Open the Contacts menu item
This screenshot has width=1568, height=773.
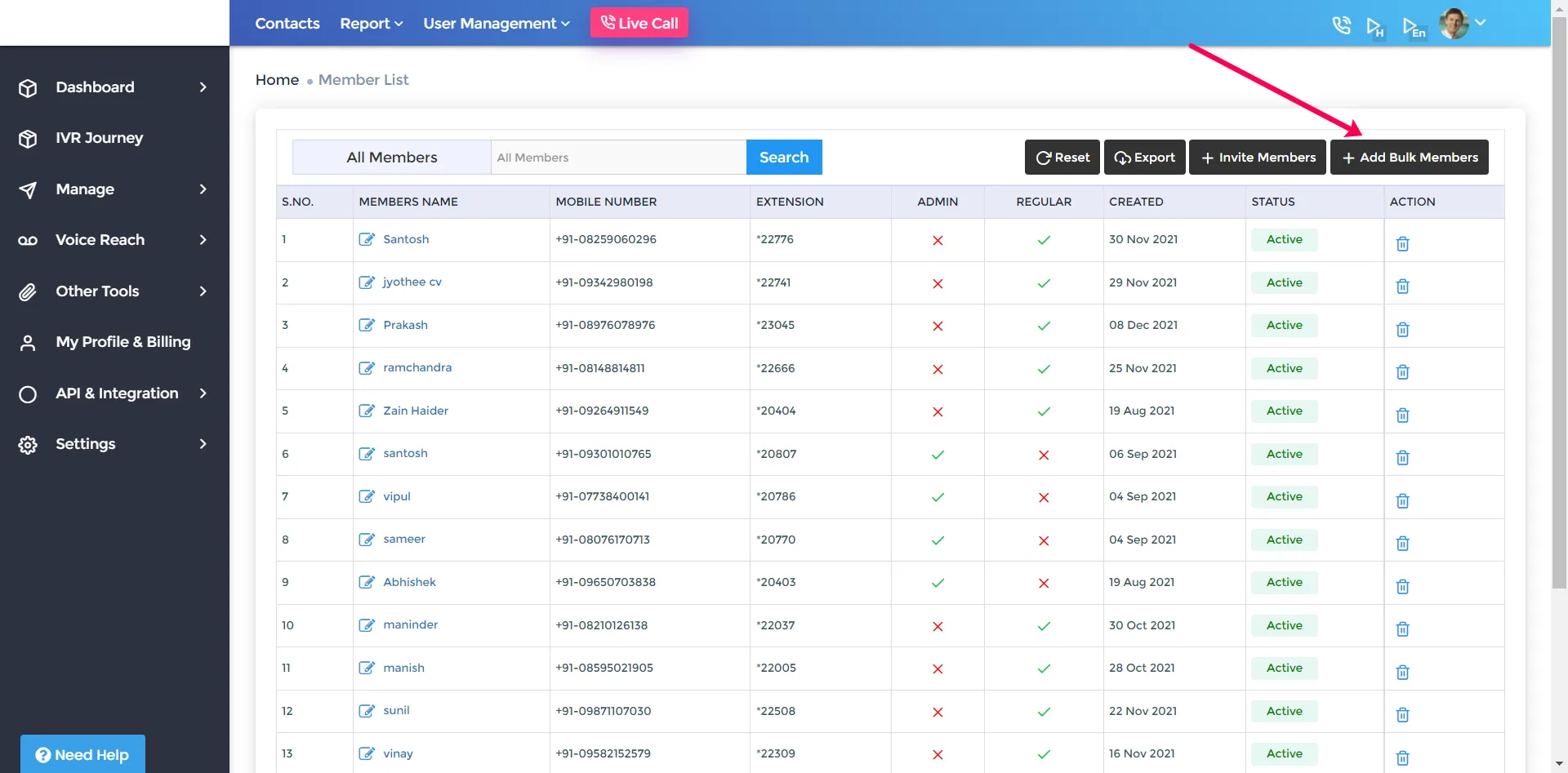(287, 24)
